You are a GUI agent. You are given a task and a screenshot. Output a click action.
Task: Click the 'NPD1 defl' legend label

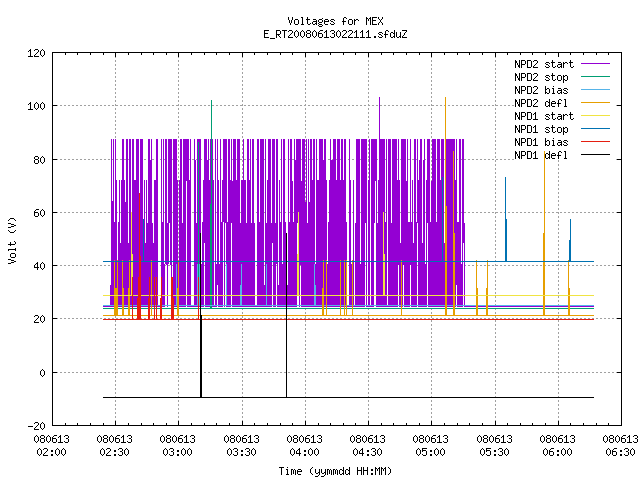[x=541, y=156]
